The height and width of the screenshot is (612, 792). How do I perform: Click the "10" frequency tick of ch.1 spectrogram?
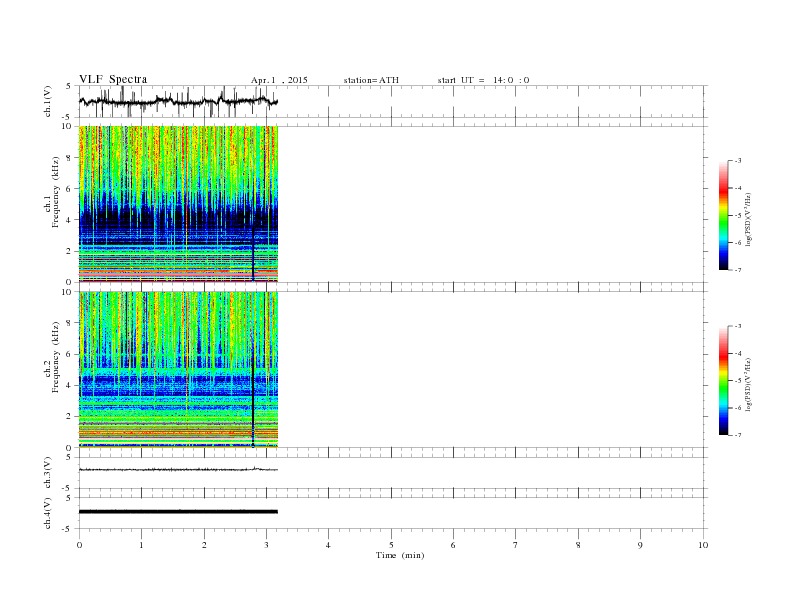pyautogui.click(x=67, y=126)
